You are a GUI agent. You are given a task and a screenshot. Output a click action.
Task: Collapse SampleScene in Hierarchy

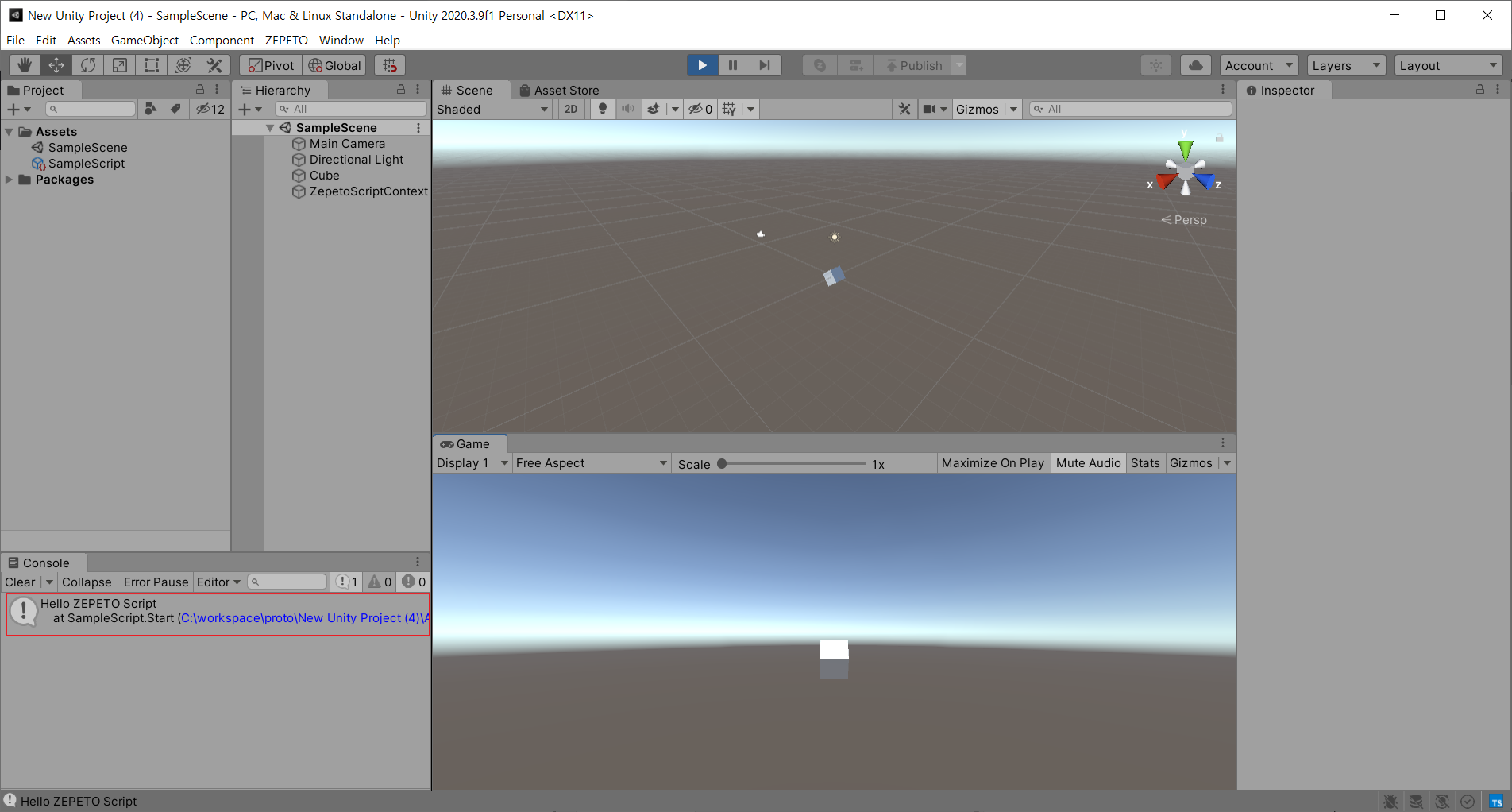coord(270,128)
